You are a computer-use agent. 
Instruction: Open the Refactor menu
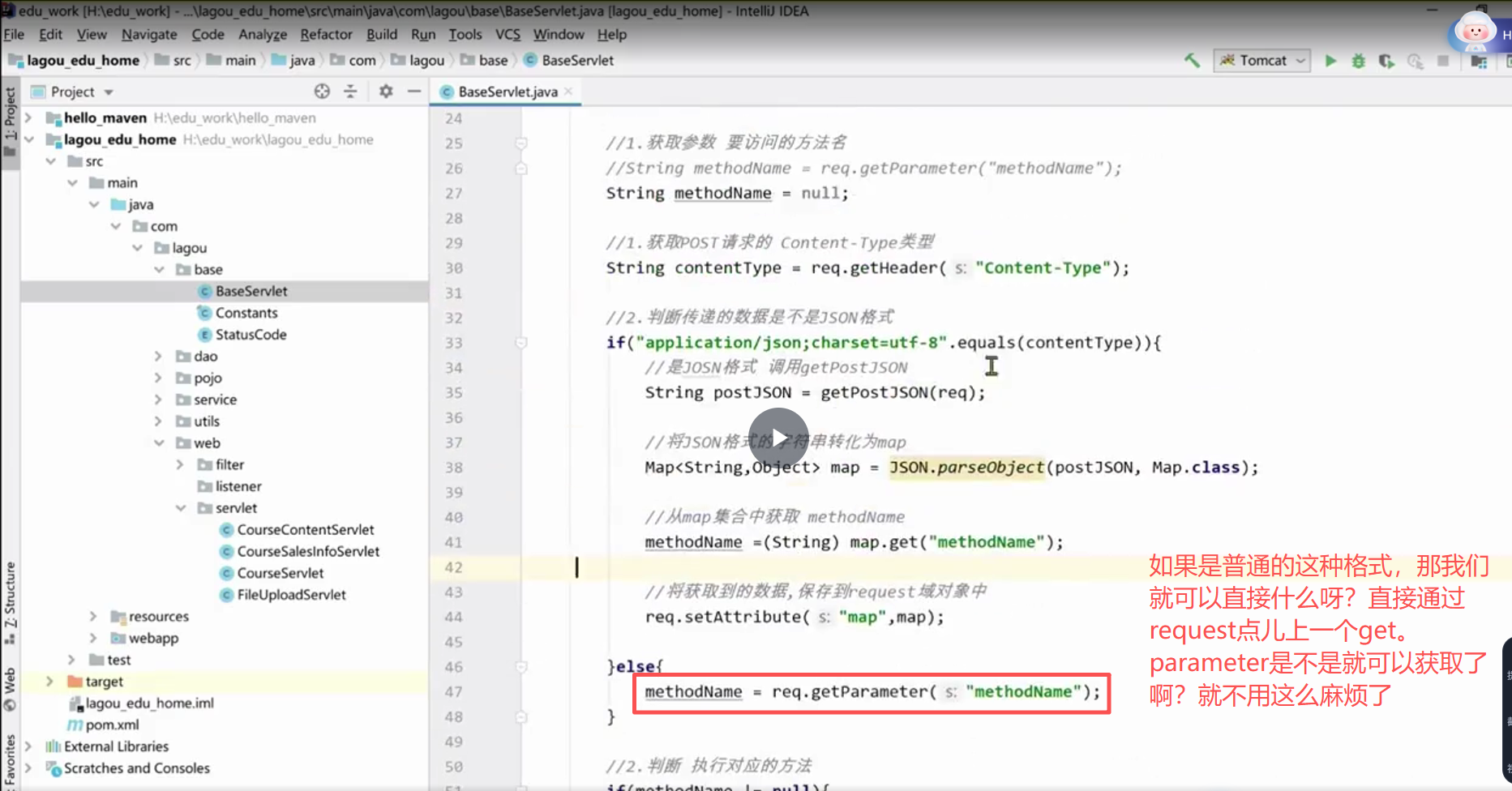326,34
